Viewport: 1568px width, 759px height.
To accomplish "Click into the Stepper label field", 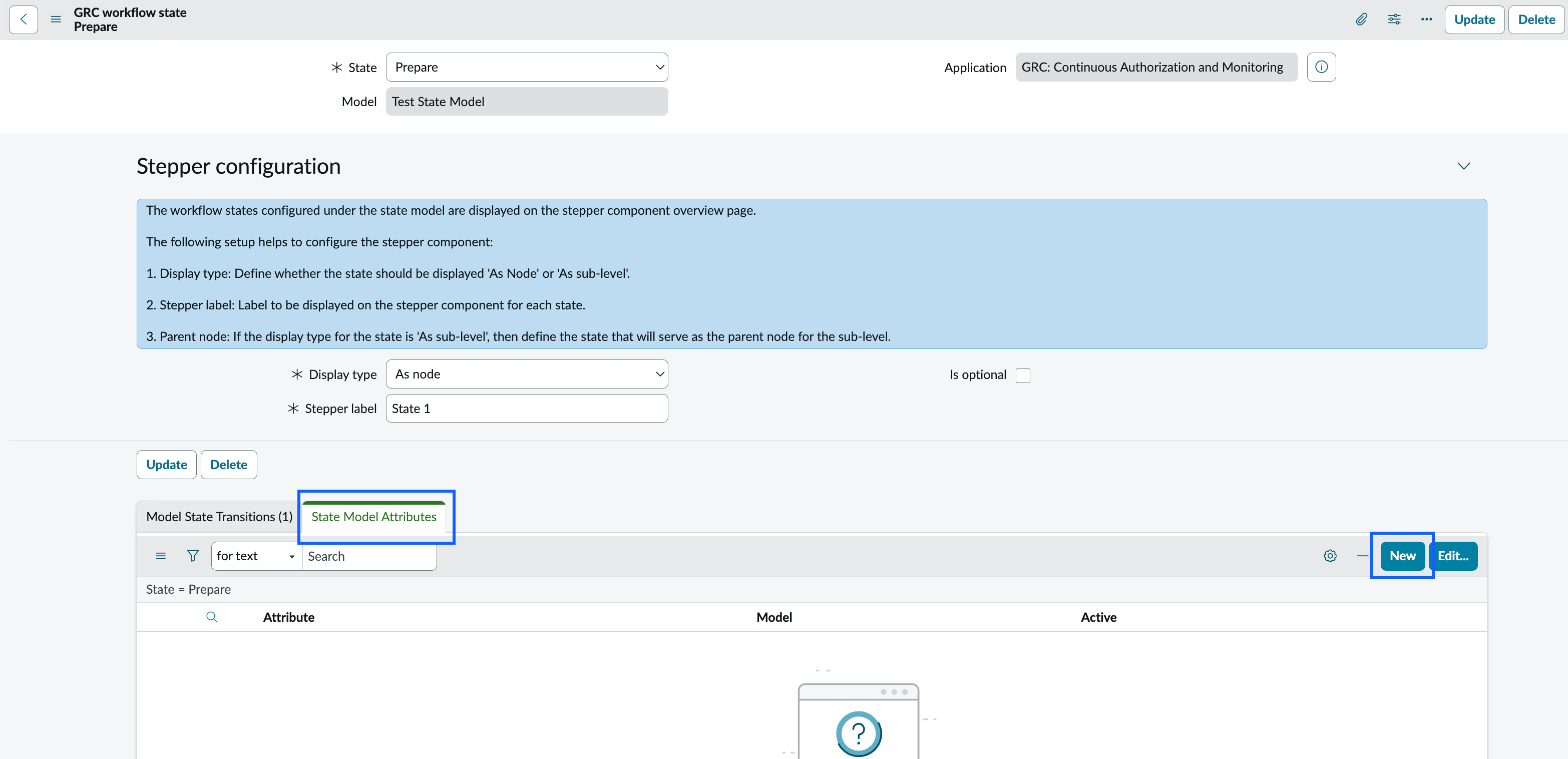I will coord(527,409).
